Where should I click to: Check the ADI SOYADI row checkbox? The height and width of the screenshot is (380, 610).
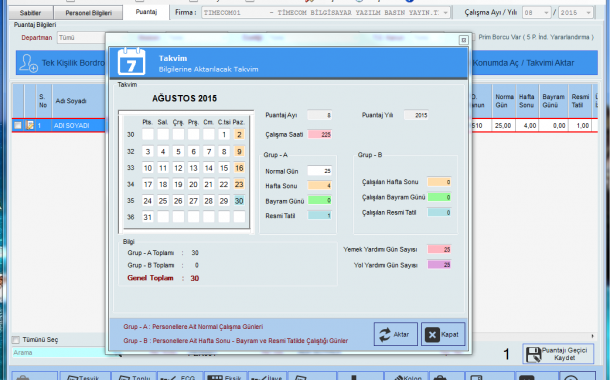pos(18,125)
